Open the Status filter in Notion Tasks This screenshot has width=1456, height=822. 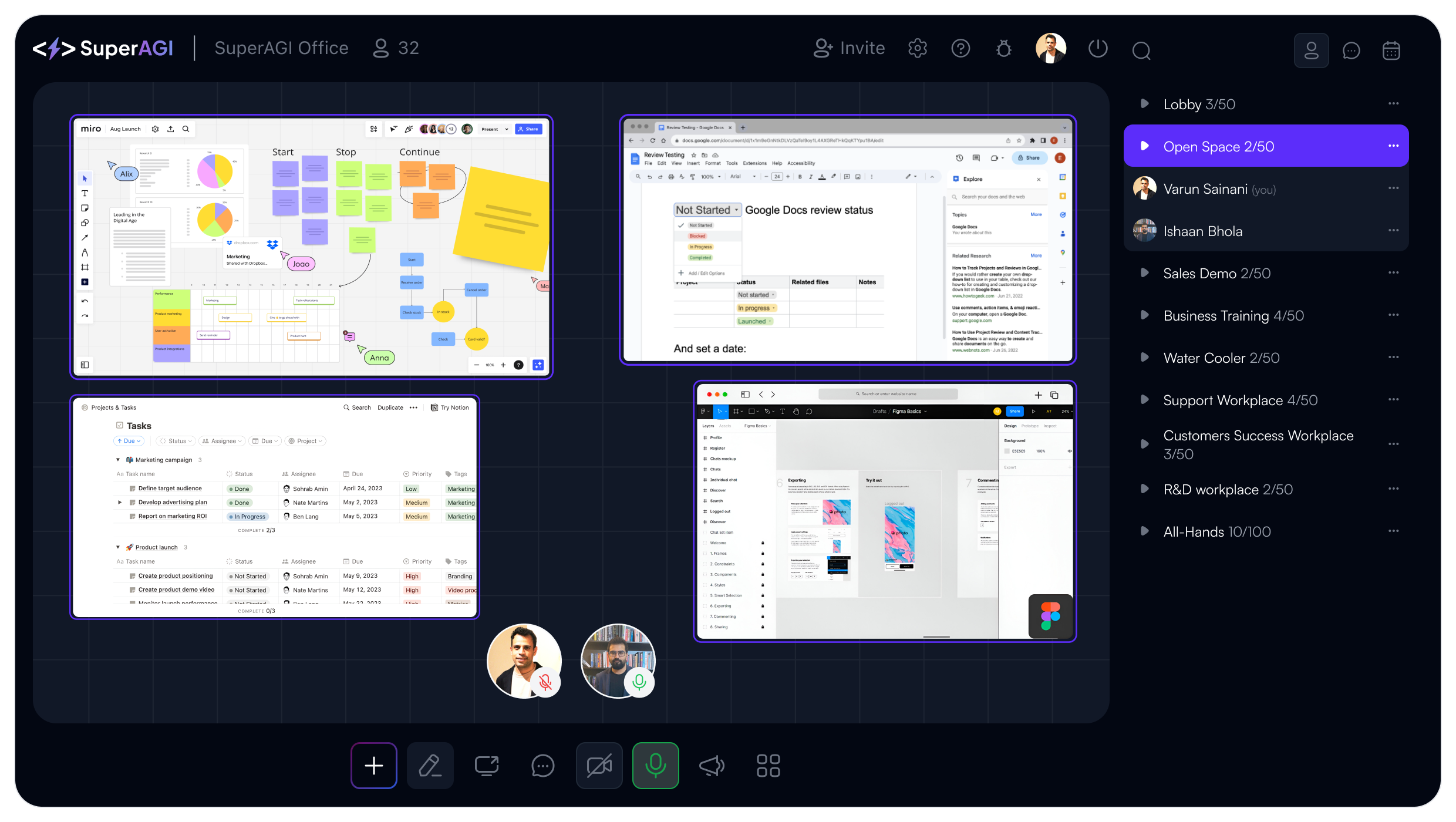point(176,441)
